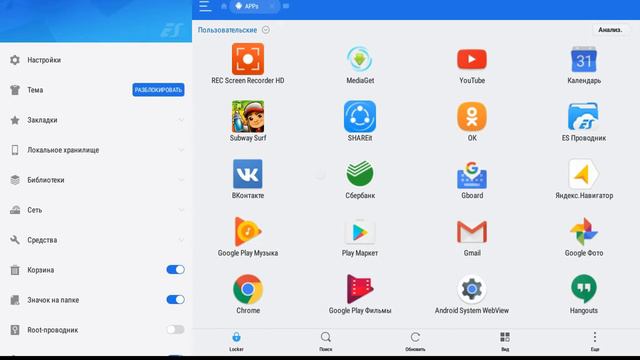Viewport: 640px width, 360px height.
Task: Open REC Screen Recorder HD app
Action: (x=248, y=59)
